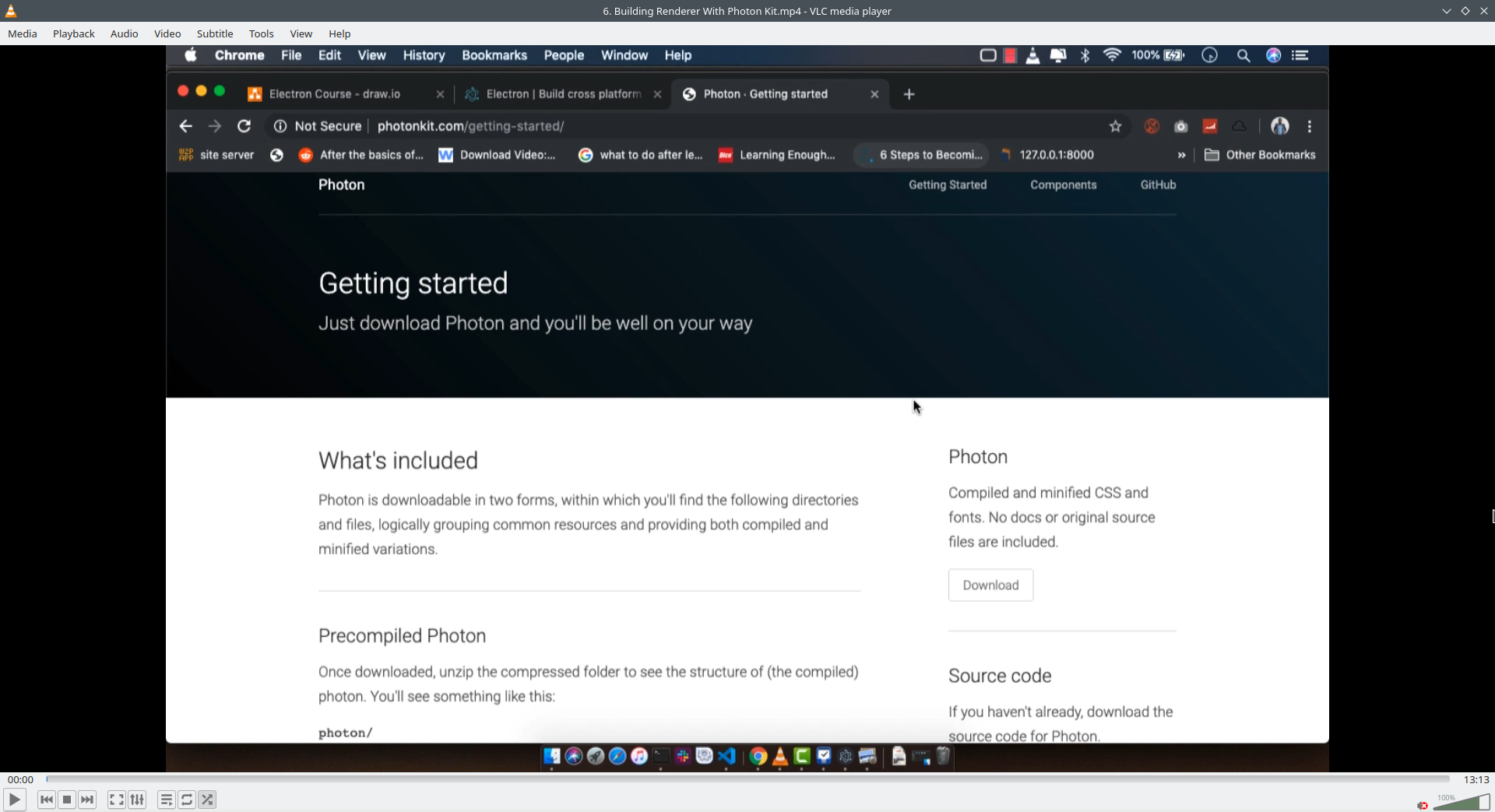
Task: Click the Terminal icon in the dock
Action: (661, 756)
